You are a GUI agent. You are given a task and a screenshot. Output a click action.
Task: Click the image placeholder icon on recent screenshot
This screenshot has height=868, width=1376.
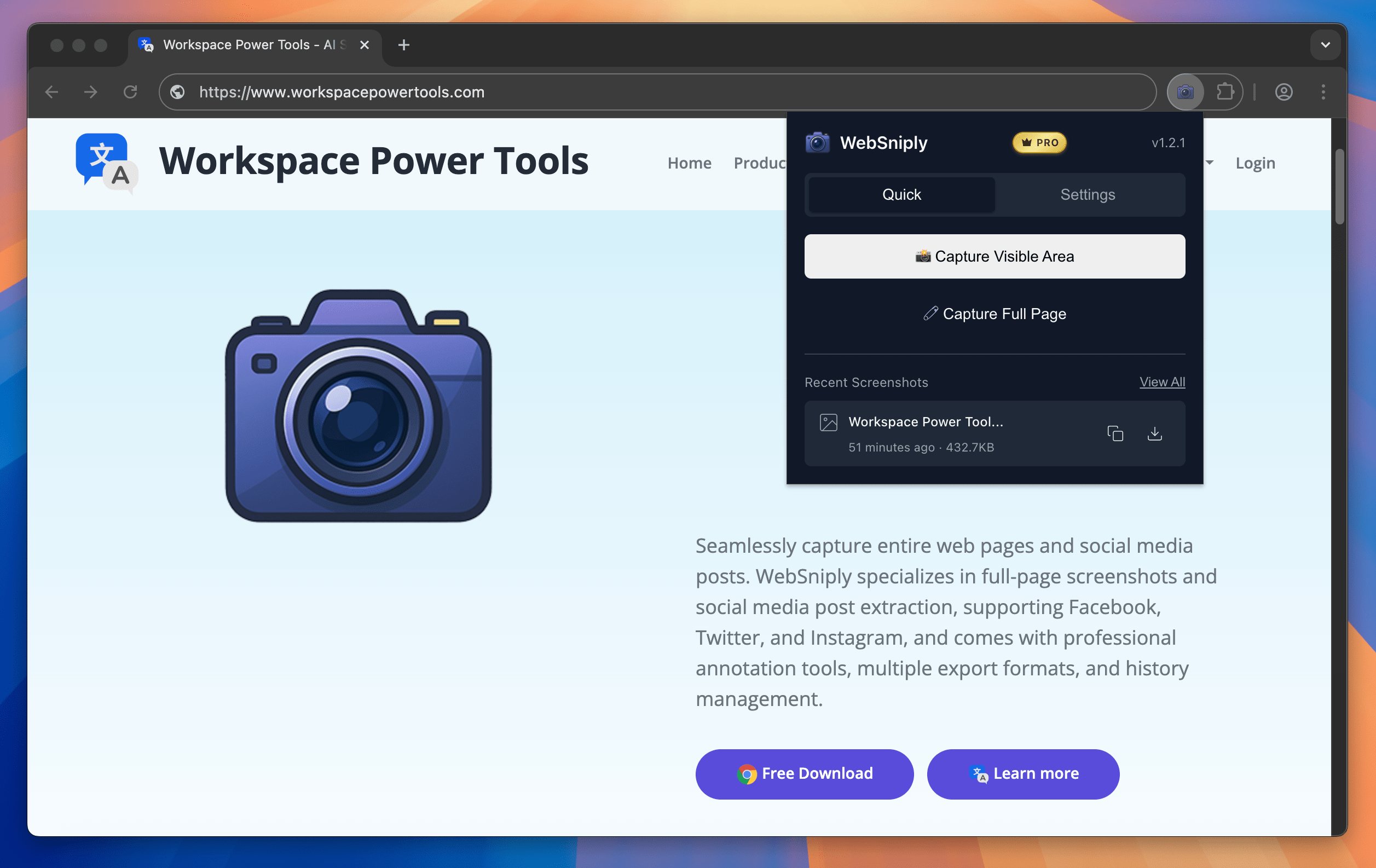tap(828, 423)
